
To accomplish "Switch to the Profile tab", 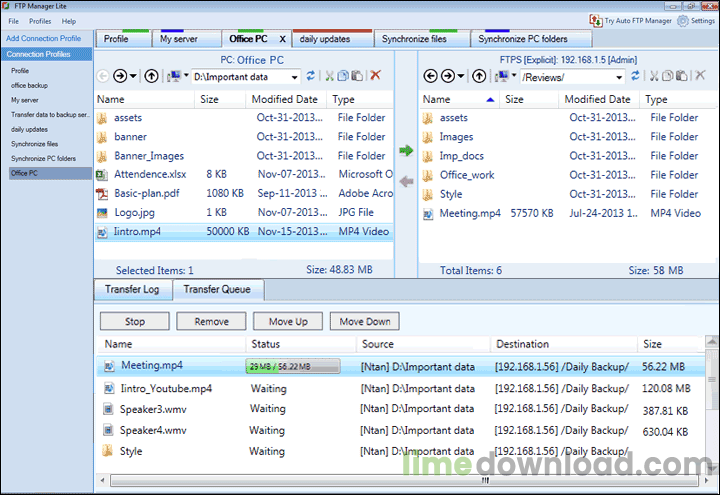I will pyautogui.click(x=124, y=39).
